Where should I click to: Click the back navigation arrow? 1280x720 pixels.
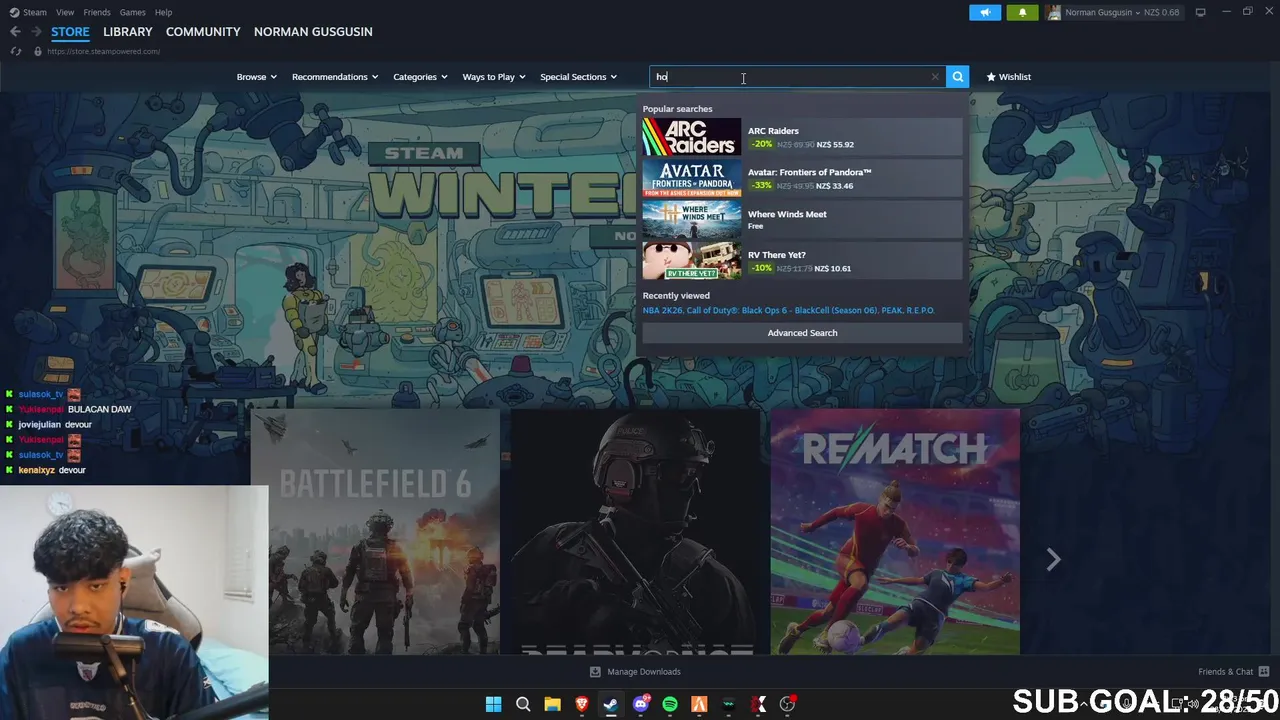point(15,32)
